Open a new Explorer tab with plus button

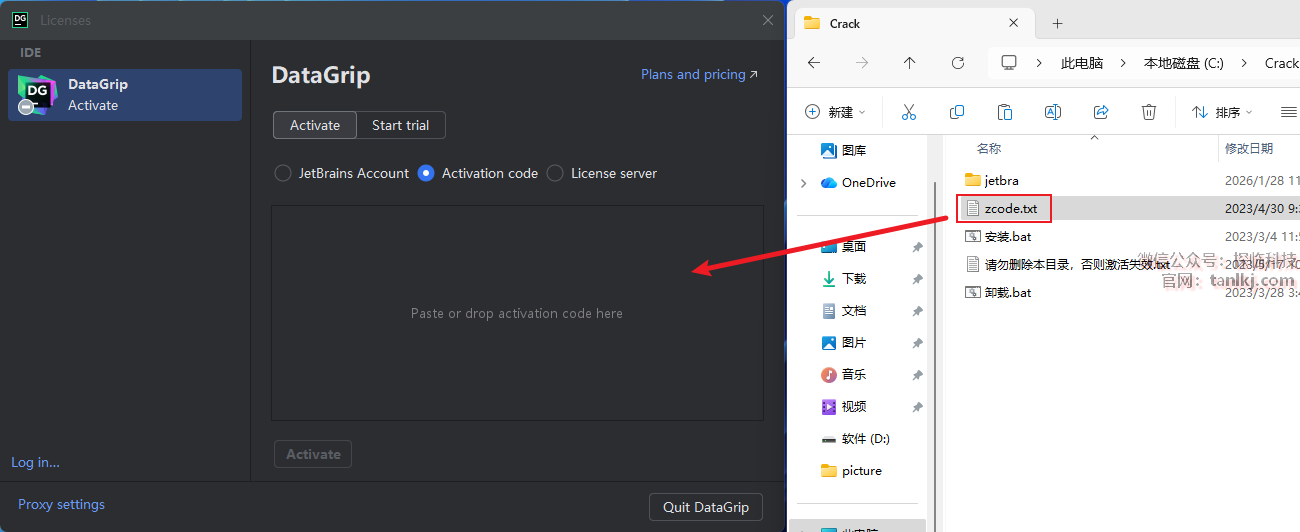pos(1057,23)
